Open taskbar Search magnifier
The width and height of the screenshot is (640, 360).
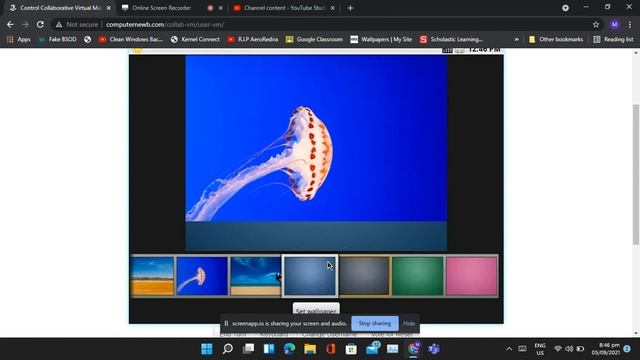228,349
